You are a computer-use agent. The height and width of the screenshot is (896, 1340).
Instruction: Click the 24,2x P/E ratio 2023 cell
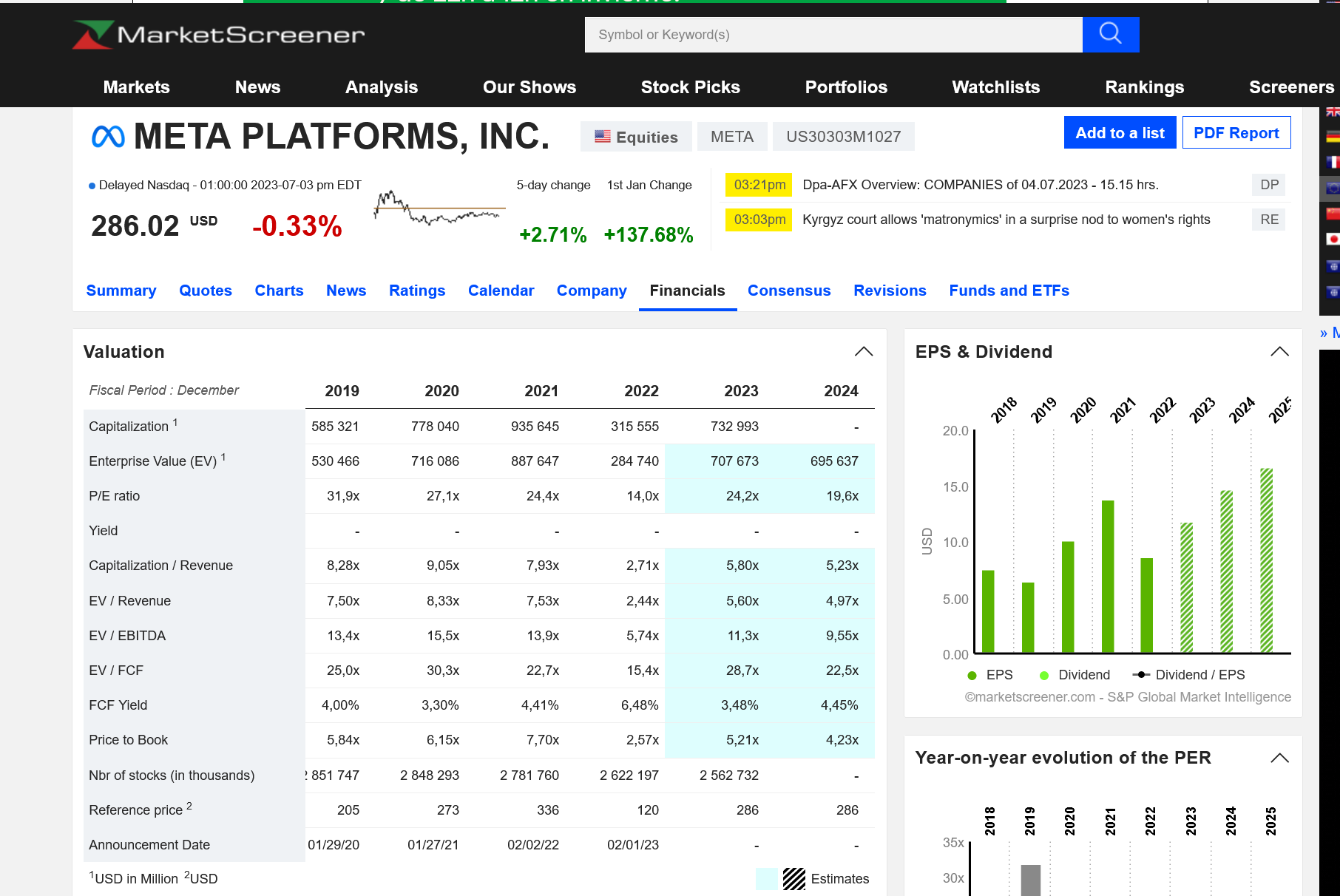coord(742,496)
